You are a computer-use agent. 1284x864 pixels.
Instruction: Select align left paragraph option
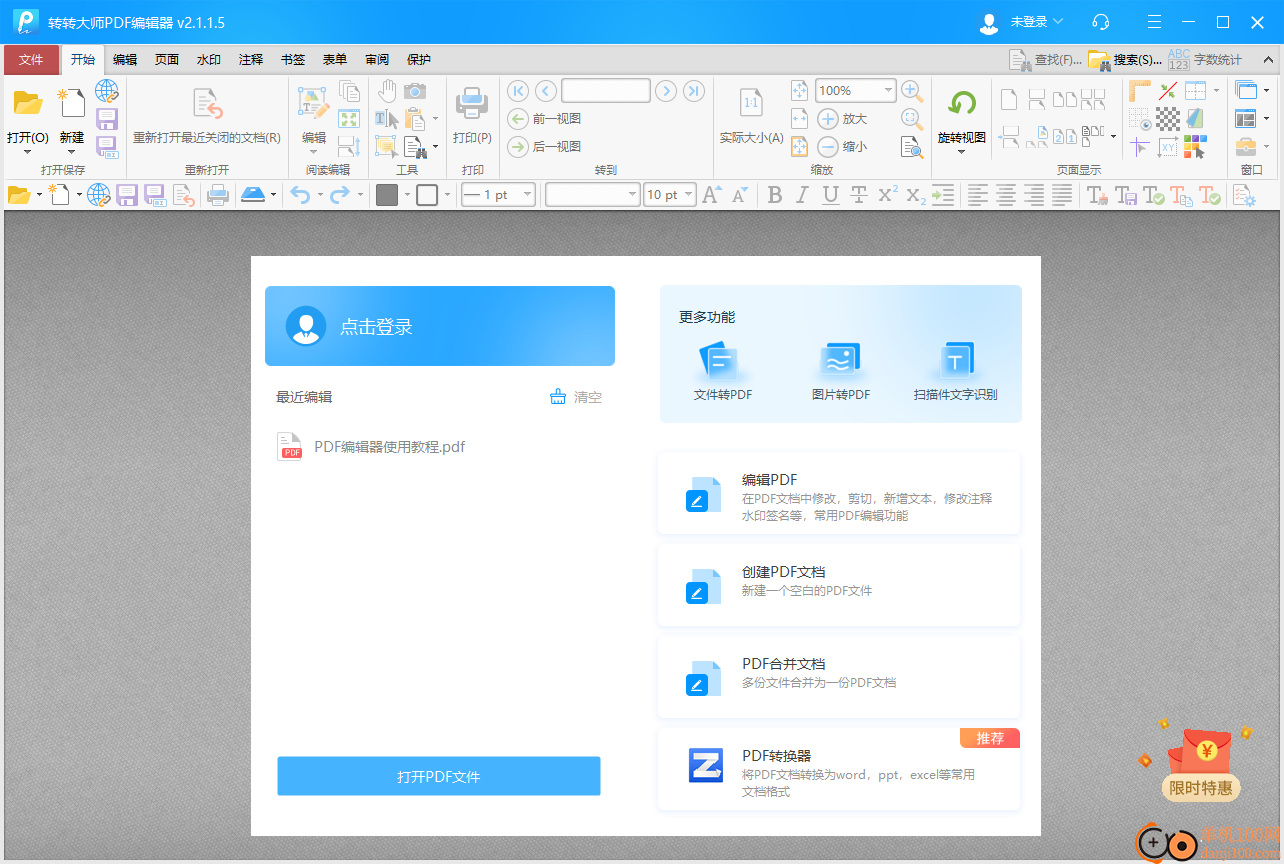(x=978, y=195)
